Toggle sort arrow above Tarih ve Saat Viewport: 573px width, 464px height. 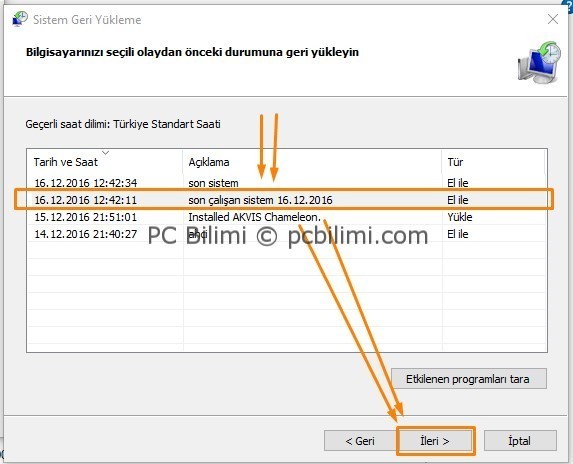106,152
